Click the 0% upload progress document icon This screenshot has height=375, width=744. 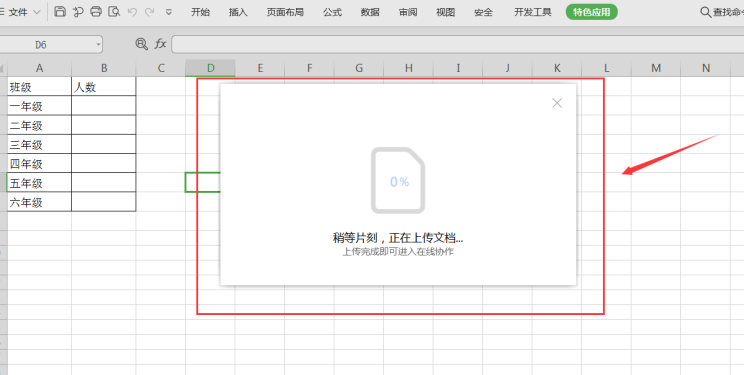(398, 181)
